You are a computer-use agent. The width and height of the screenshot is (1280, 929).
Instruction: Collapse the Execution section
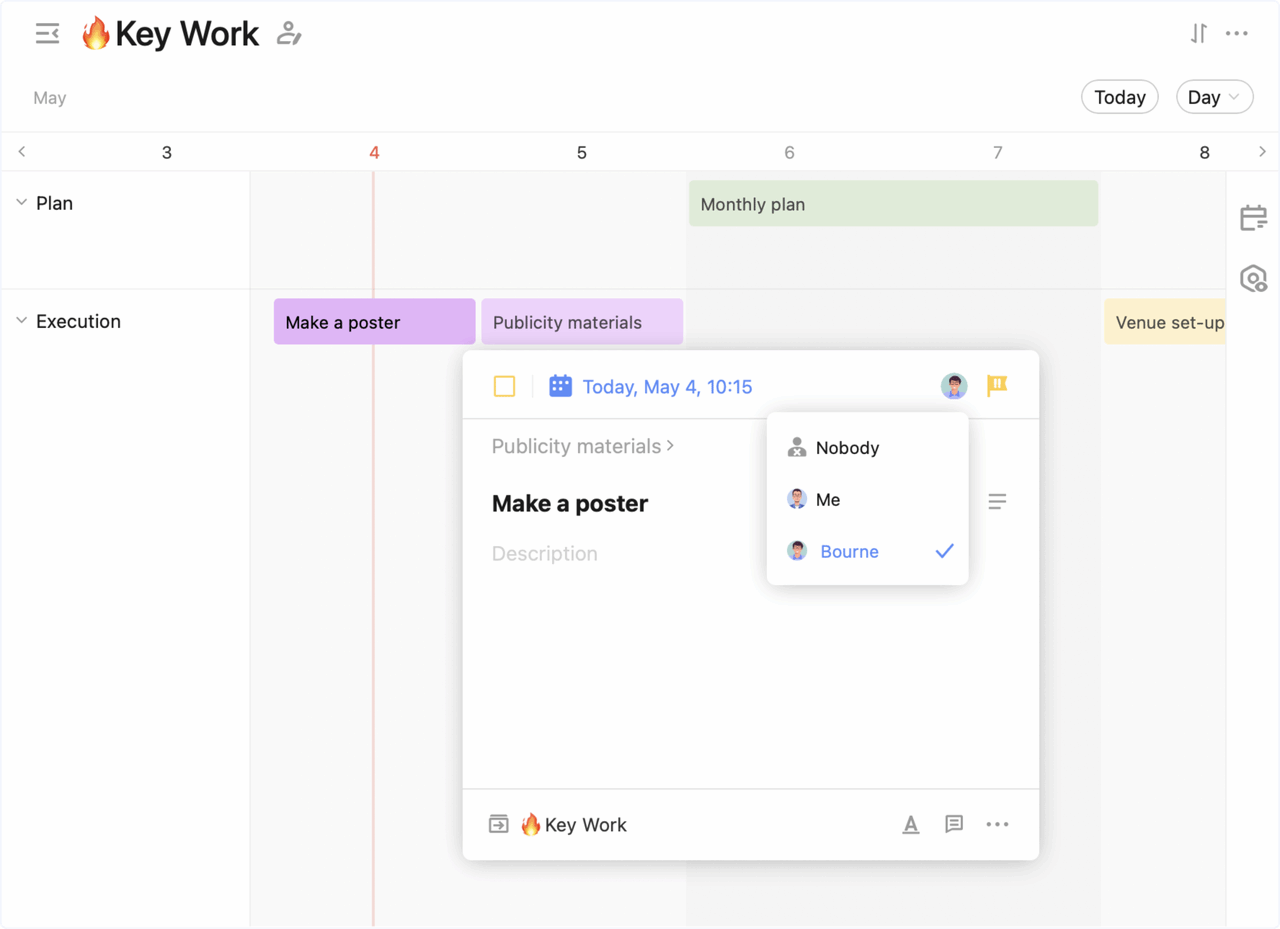tap(21, 321)
